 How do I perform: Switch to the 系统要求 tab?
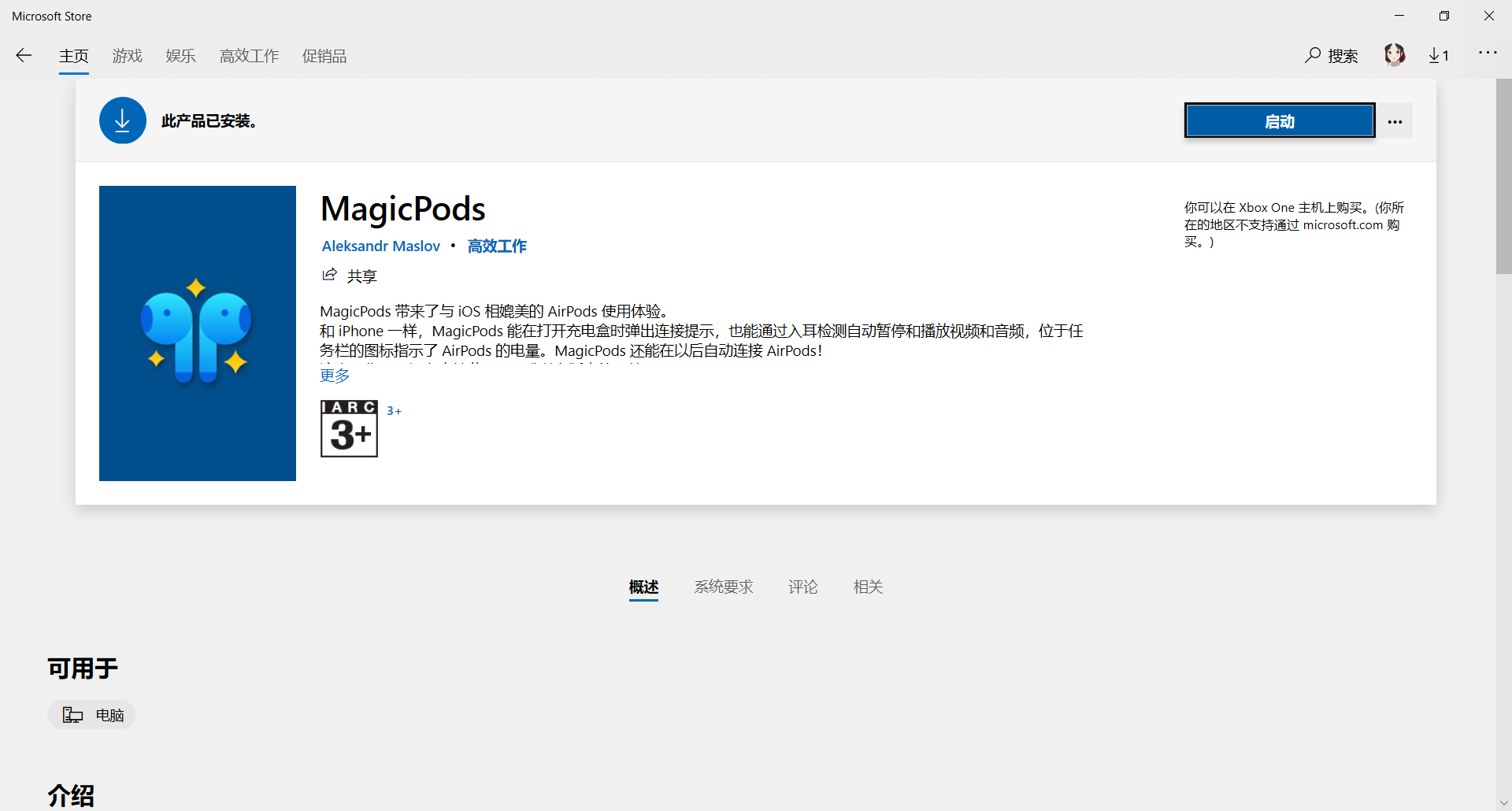(x=724, y=587)
